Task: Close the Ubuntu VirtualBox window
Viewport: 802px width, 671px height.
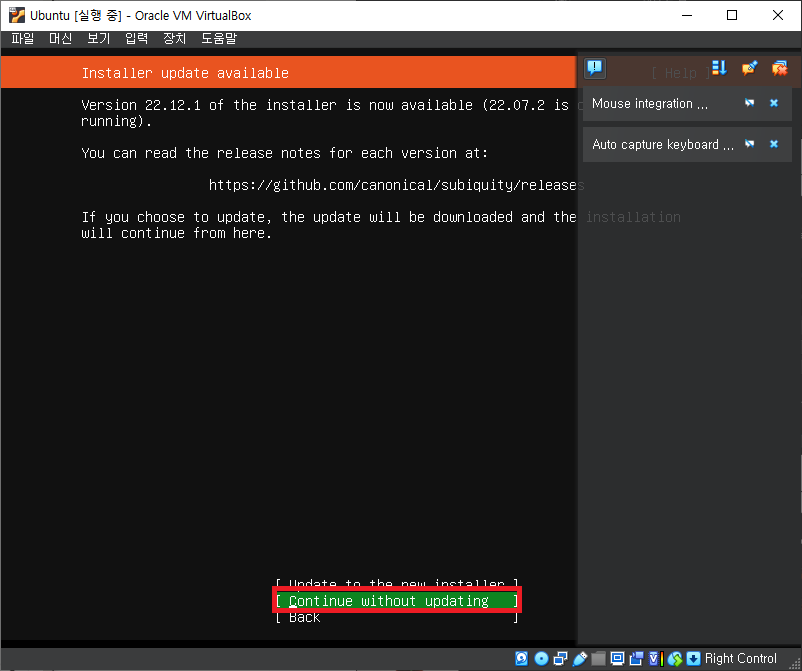Action: click(778, 15)
